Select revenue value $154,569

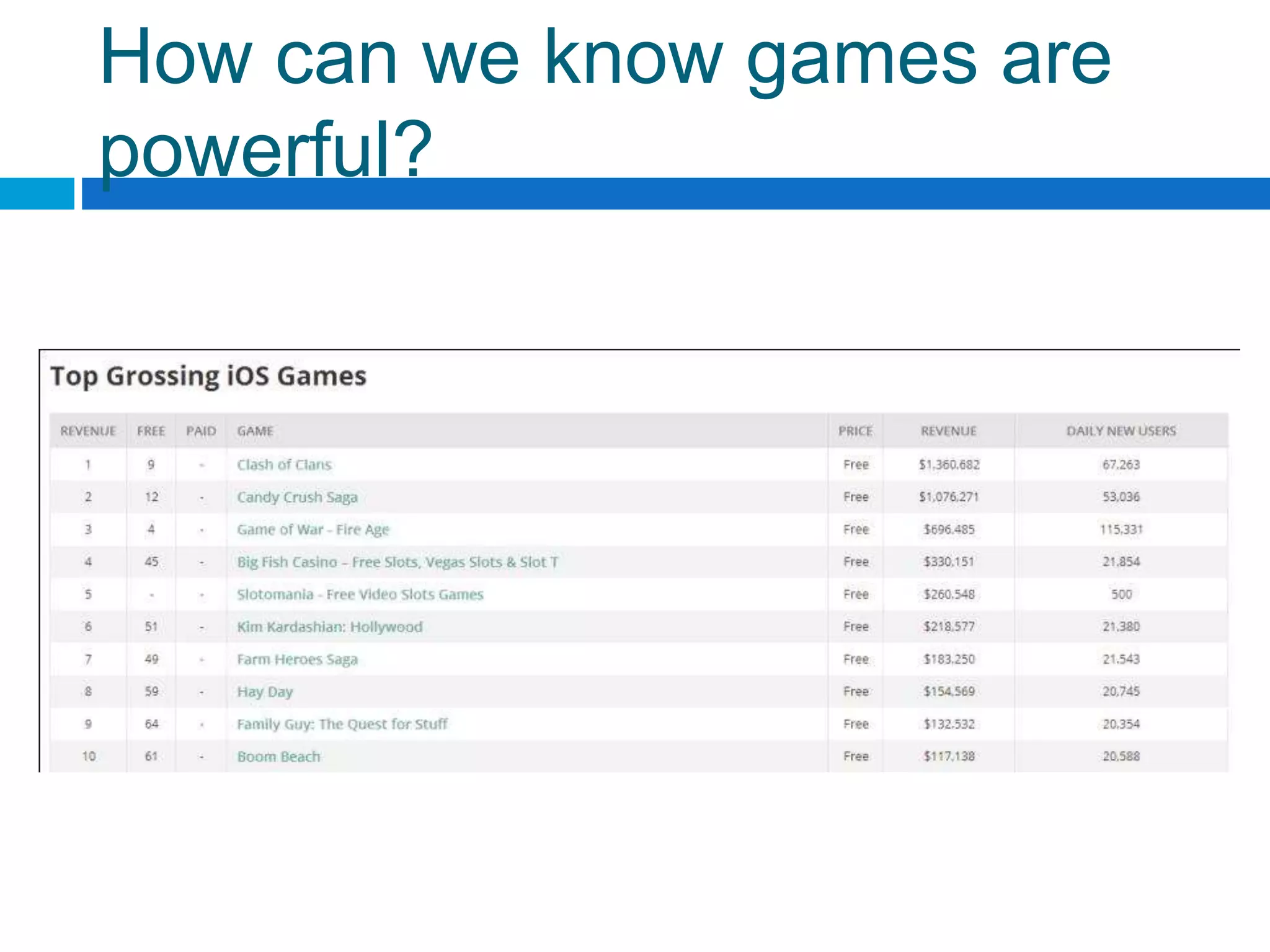949,691
